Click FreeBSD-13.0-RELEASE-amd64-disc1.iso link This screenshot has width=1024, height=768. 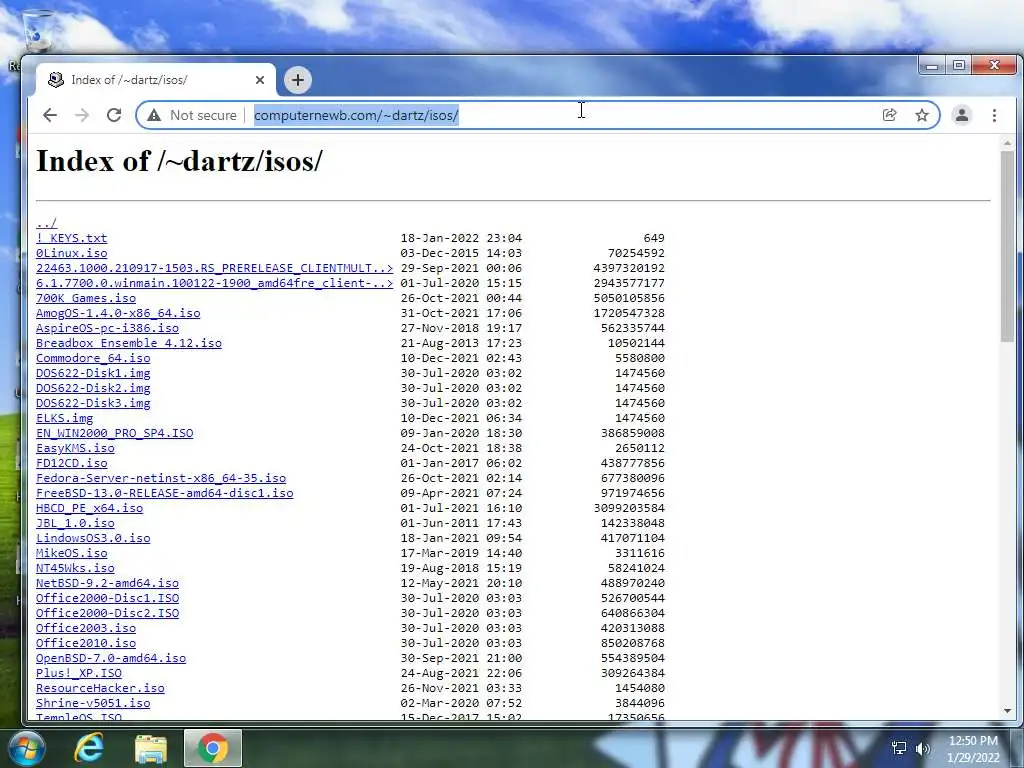pyautogui.click(x=165, y=494)
